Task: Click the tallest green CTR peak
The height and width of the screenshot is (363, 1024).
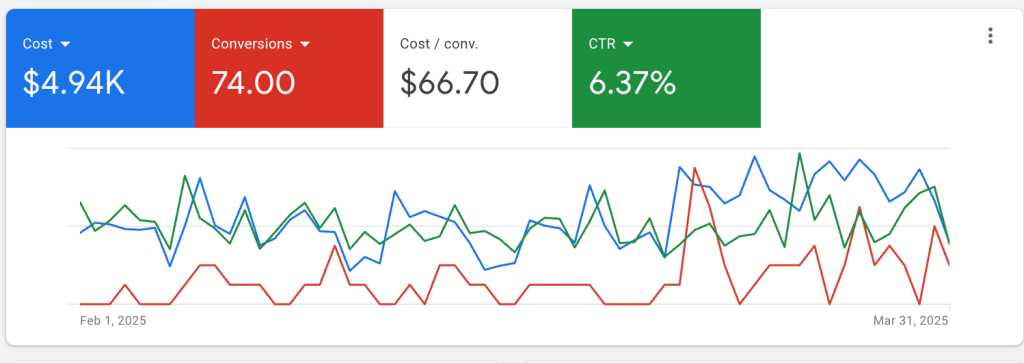Action: tap(799, 153)
